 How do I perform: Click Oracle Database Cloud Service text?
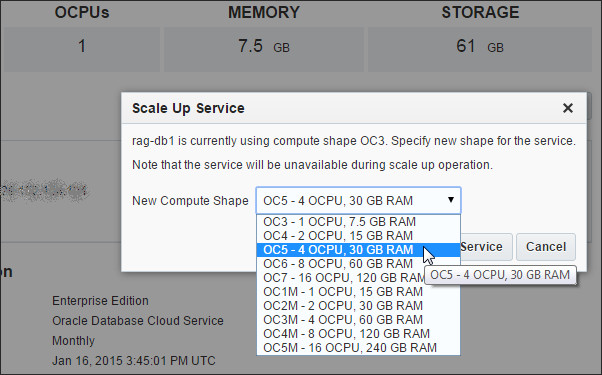(138, 320)
